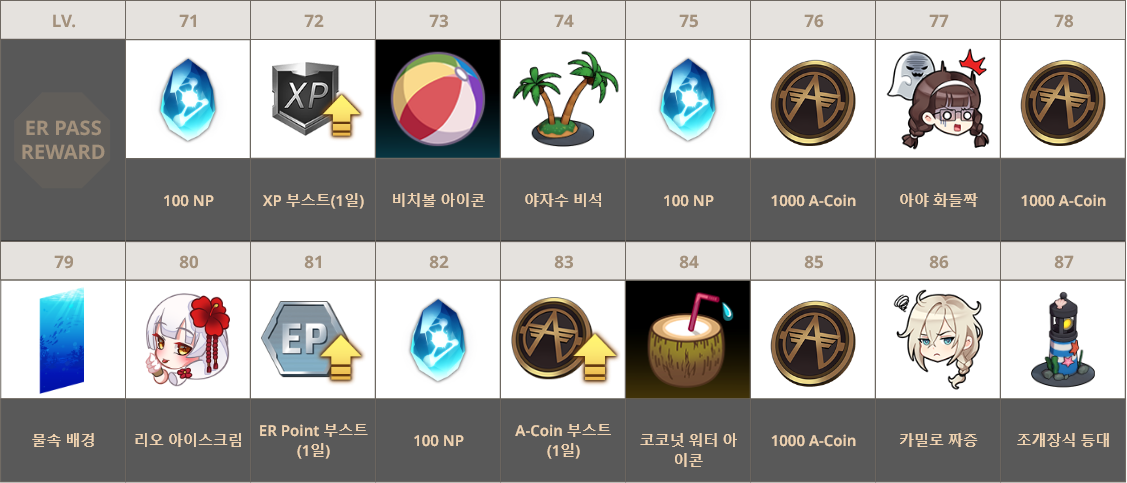Select the Aya startled emoticon
The width and height of the screenshot is (1127, 483).
point(939,100)
